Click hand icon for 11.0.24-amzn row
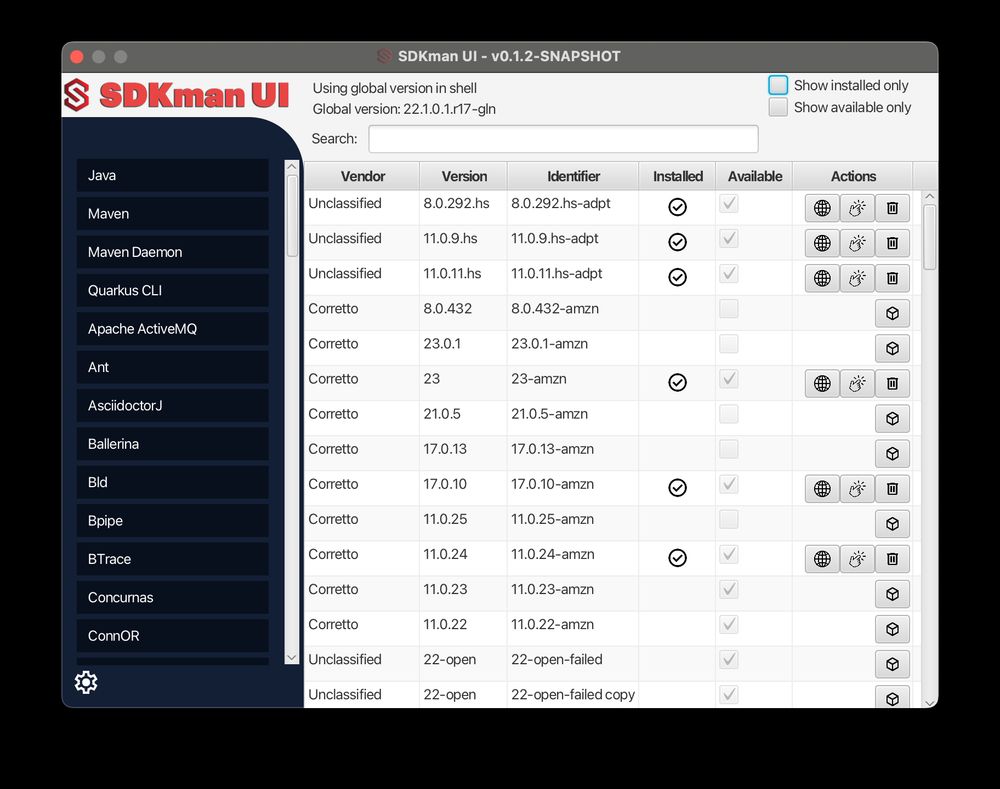The width and height of the screenshot is (1000, 789). pyautogui.click(x=857, y=559)
